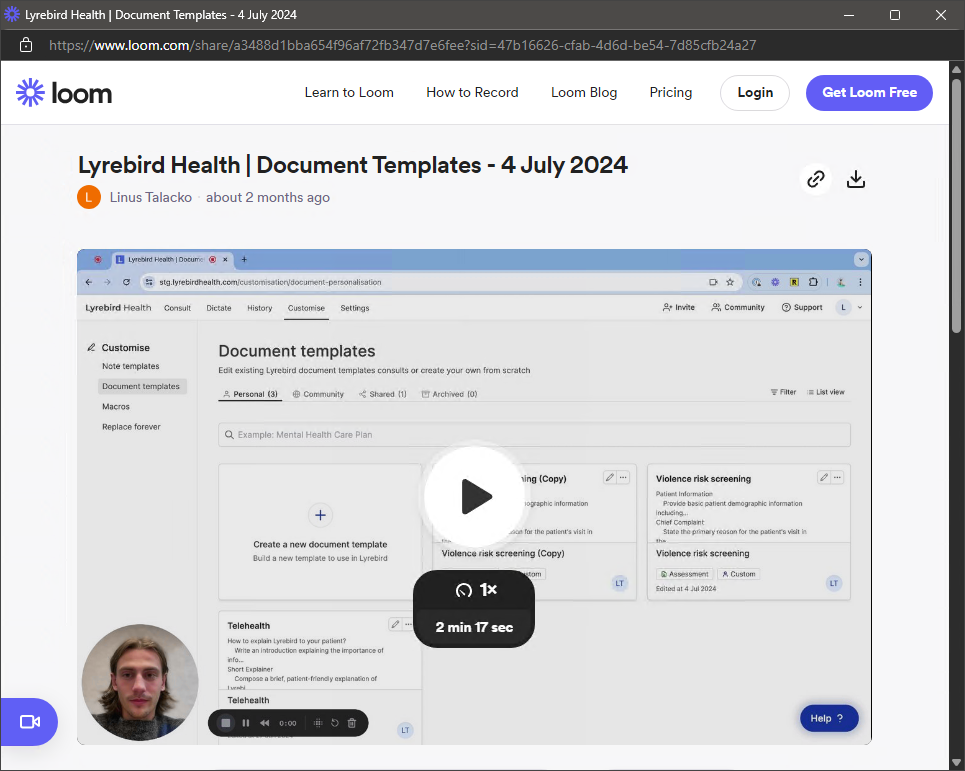
Task: Click the presenter webcam bubble
Action: [140, 682]
